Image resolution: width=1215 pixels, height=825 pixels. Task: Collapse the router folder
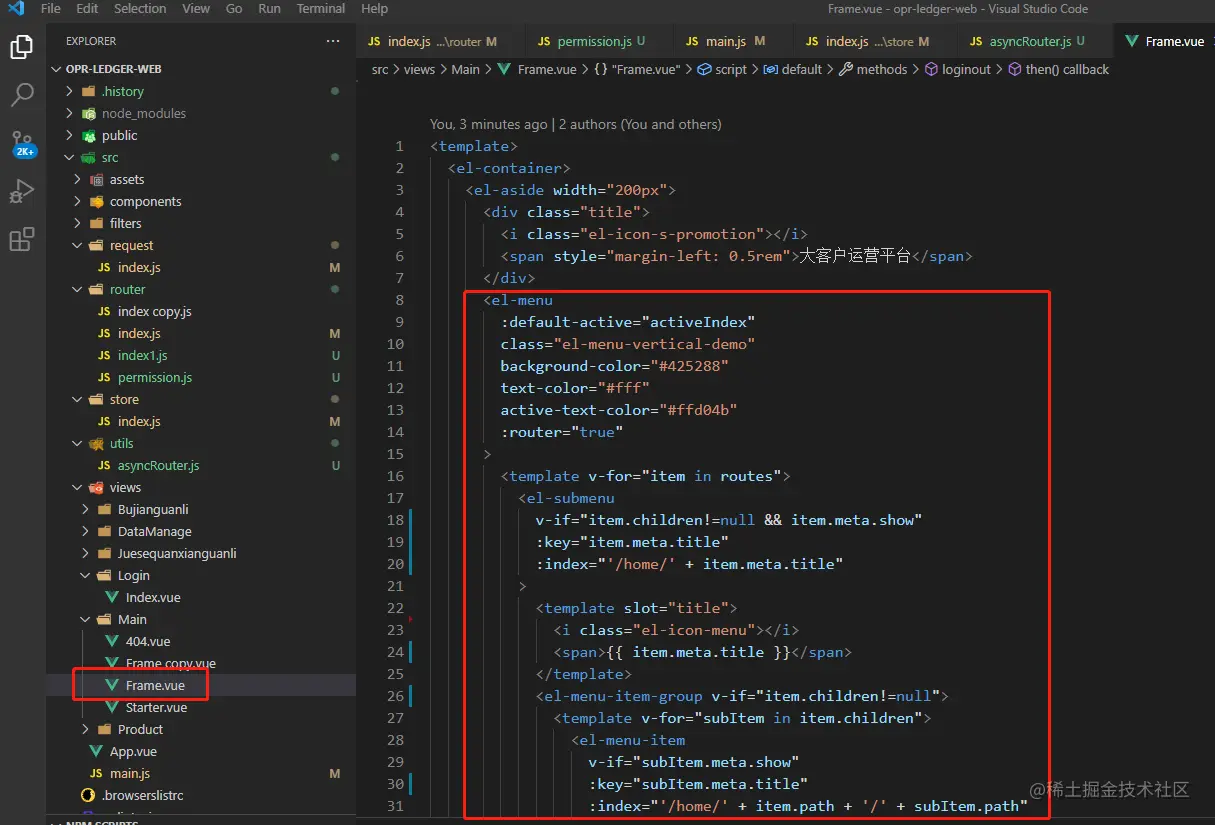click(127, 289)
